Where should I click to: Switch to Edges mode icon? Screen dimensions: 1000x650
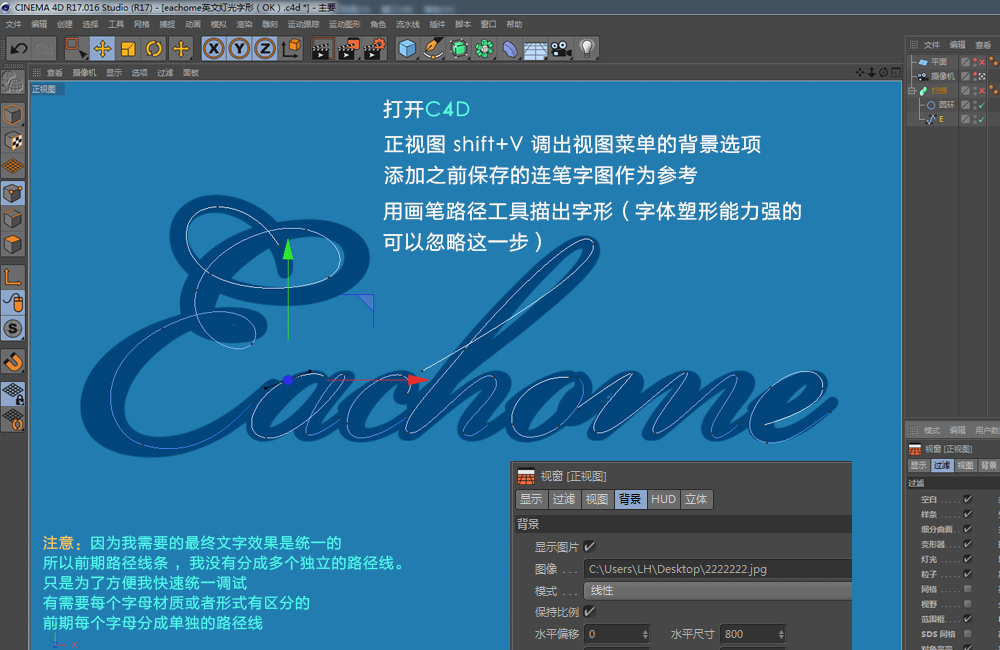pos(13,219)
